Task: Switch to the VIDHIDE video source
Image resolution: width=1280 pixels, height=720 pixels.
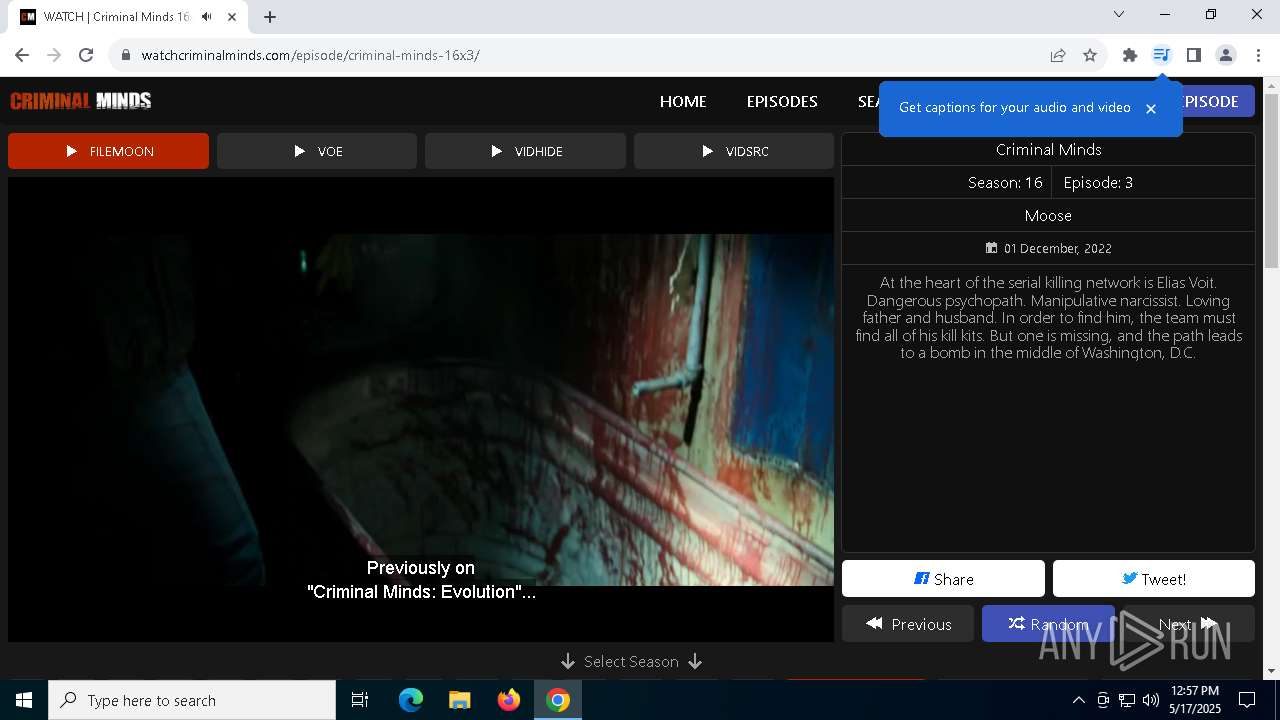Action: click(525, 151)
